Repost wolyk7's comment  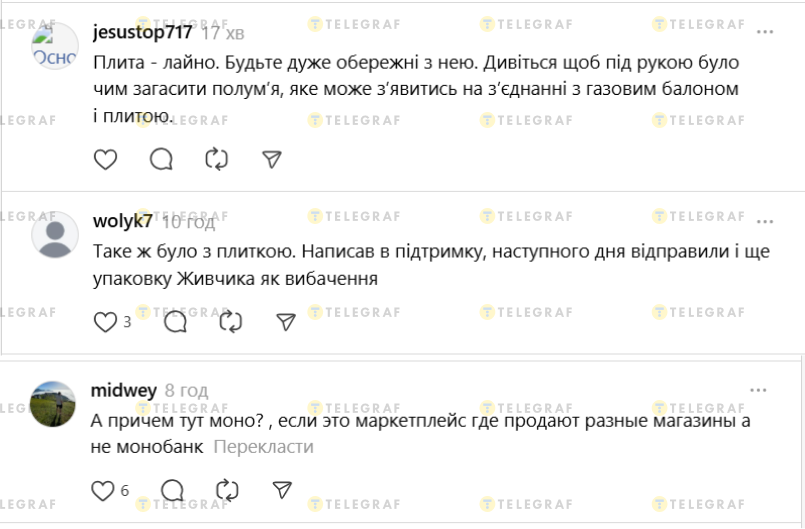[230, 321]
